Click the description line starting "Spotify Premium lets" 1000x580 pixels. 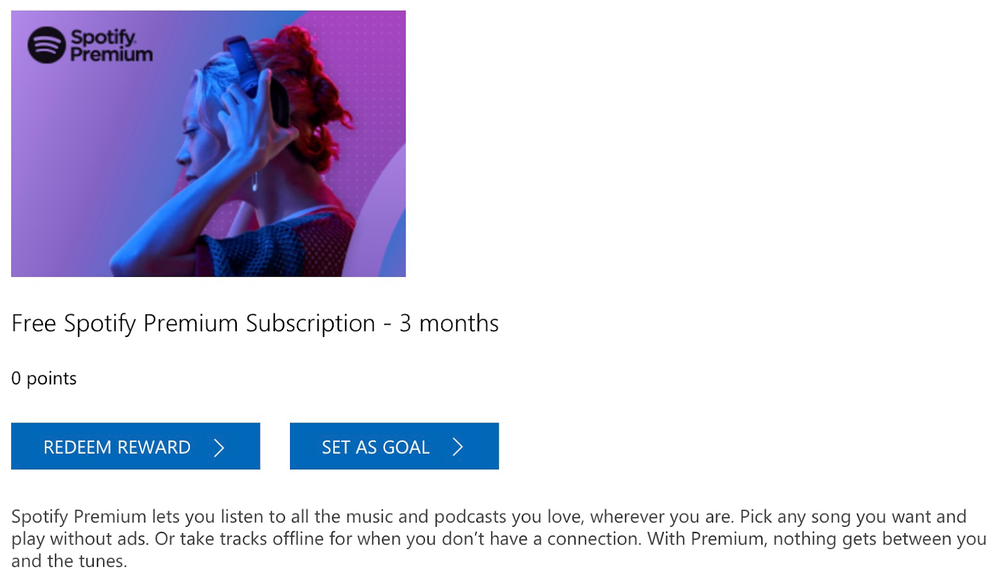488,517
